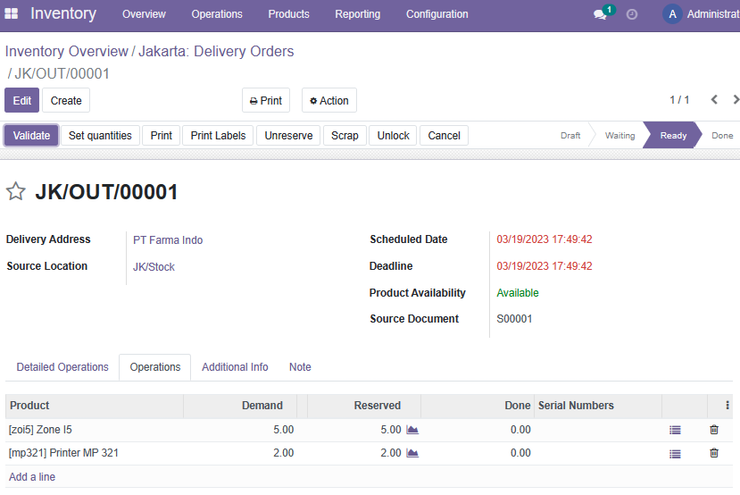Click the Administrator avatar icon
This screenshot has height=495, width=740.
(x=672, y=14)
